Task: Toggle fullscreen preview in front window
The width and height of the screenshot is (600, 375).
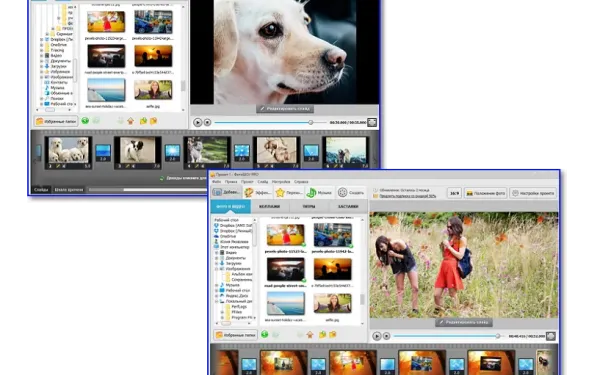Action: [x=551, y=336]
